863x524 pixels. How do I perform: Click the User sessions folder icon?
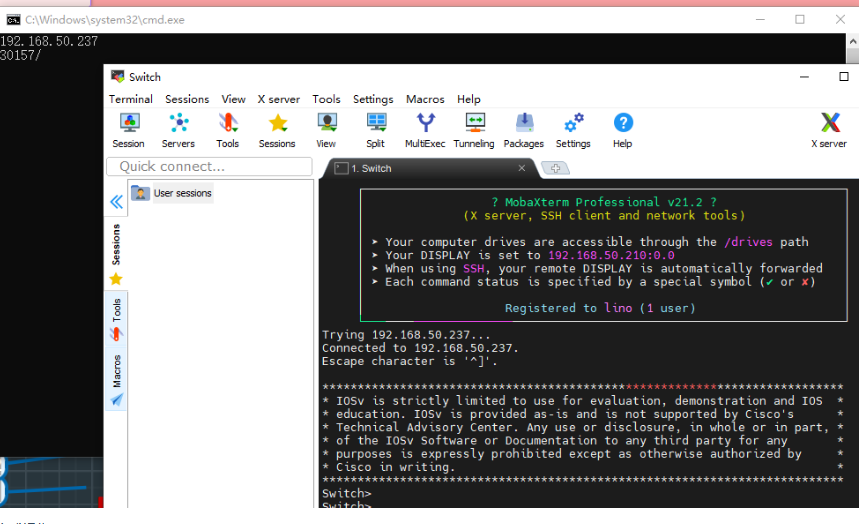pos(140,193)
